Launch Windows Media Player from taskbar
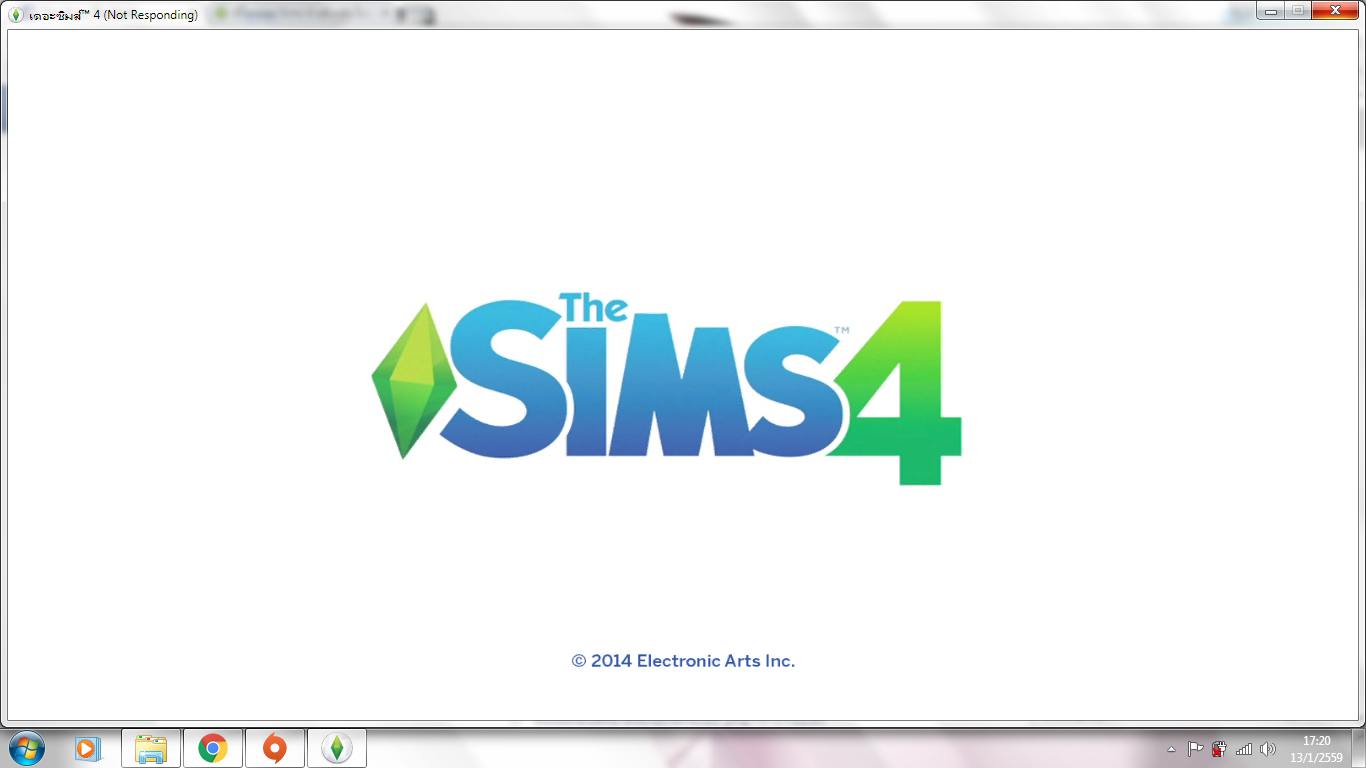1366x768 pixels. pyautogui.click(x=88, y=748)
